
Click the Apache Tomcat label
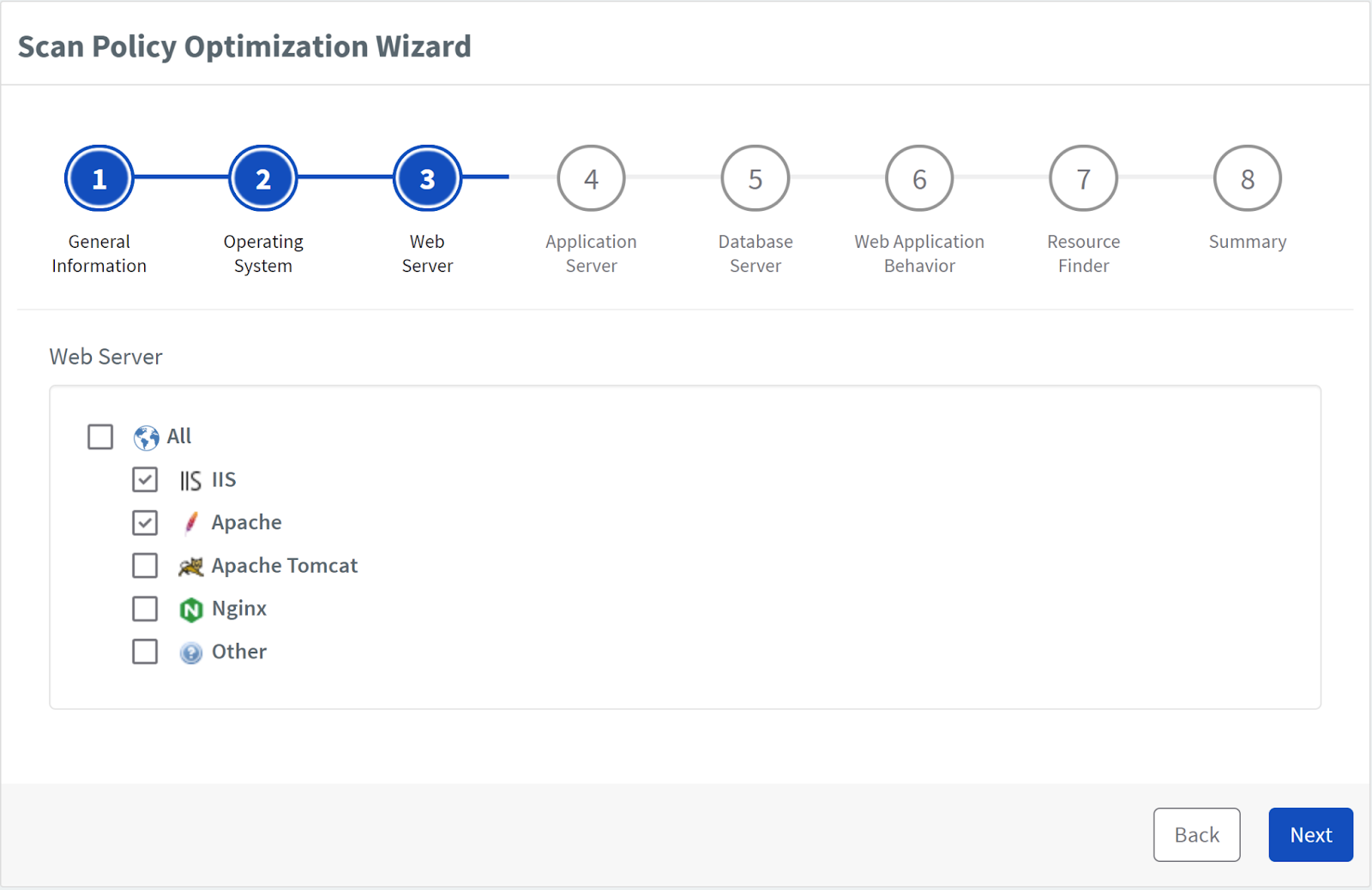(285, 566)
